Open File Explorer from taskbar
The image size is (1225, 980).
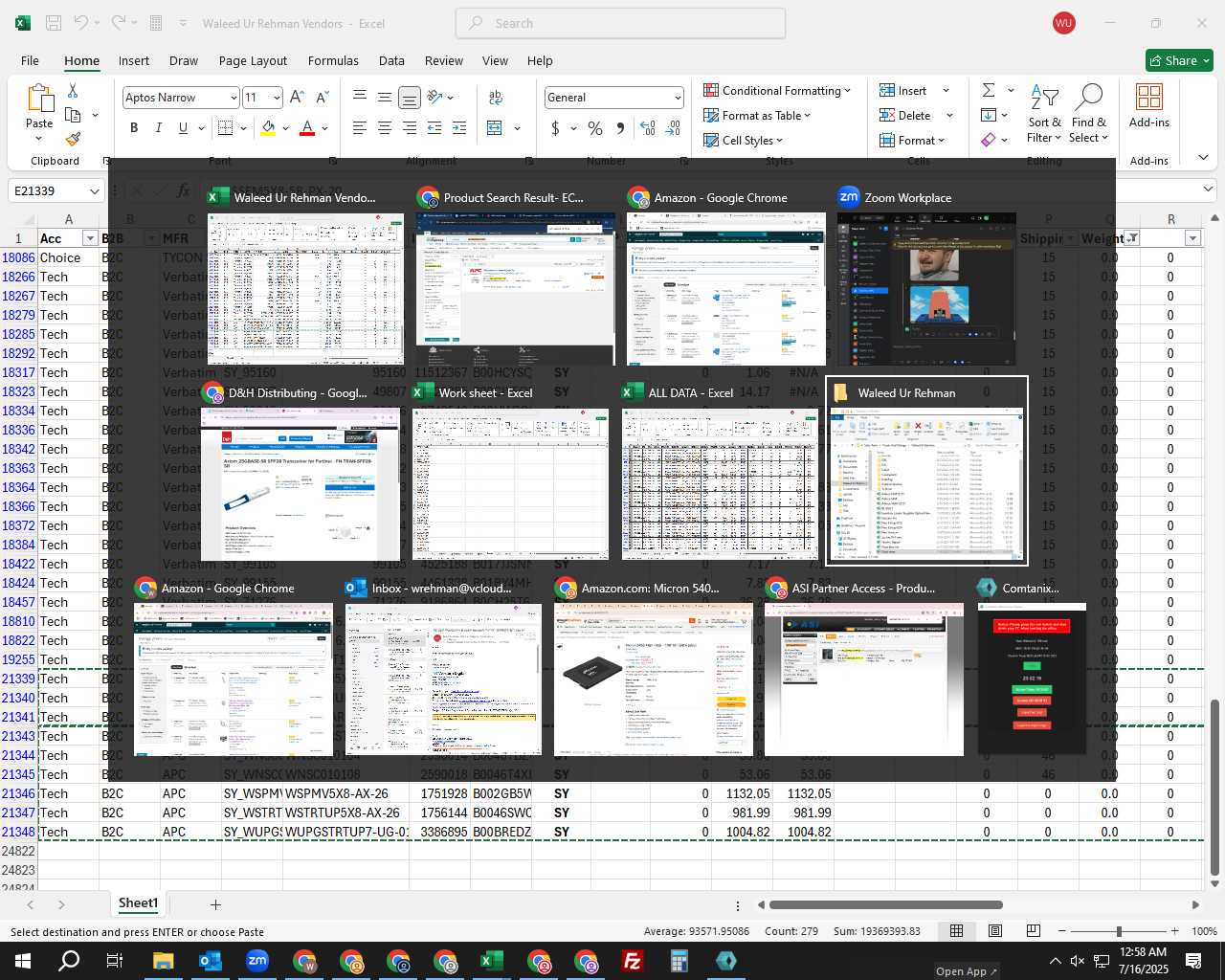coord(163,961)
